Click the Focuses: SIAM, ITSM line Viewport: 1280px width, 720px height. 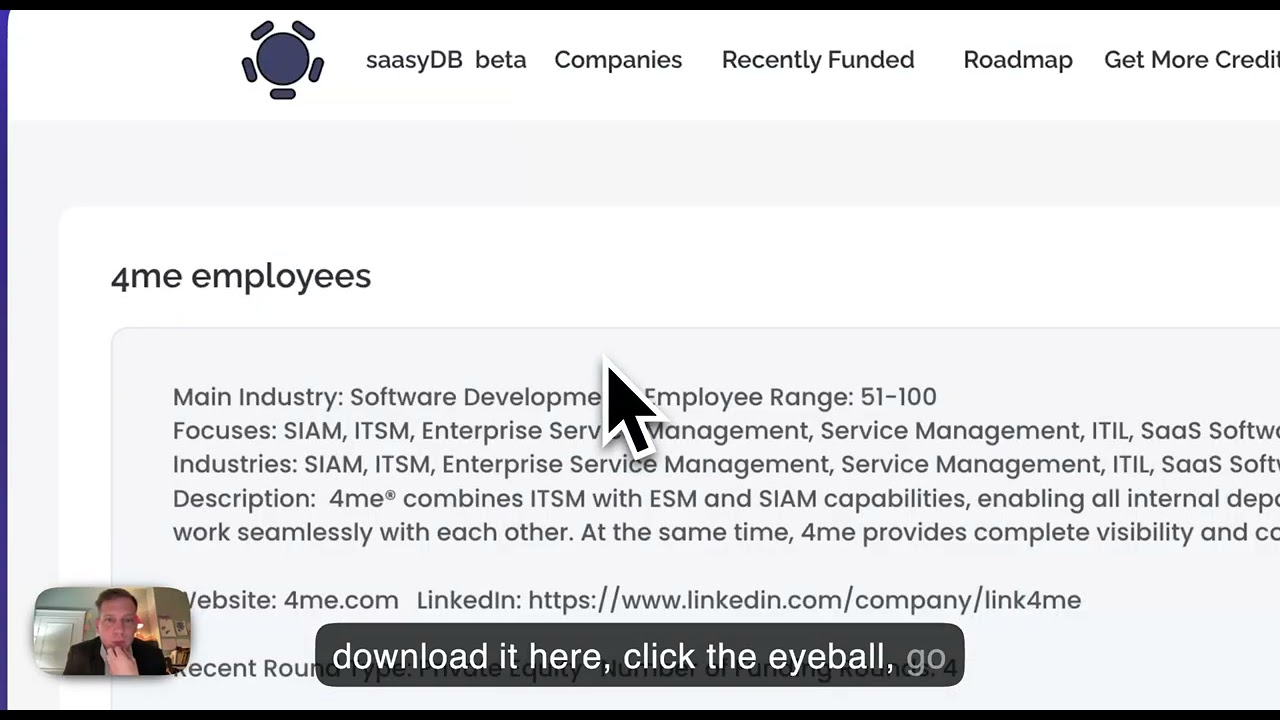[x=726, y=431]
